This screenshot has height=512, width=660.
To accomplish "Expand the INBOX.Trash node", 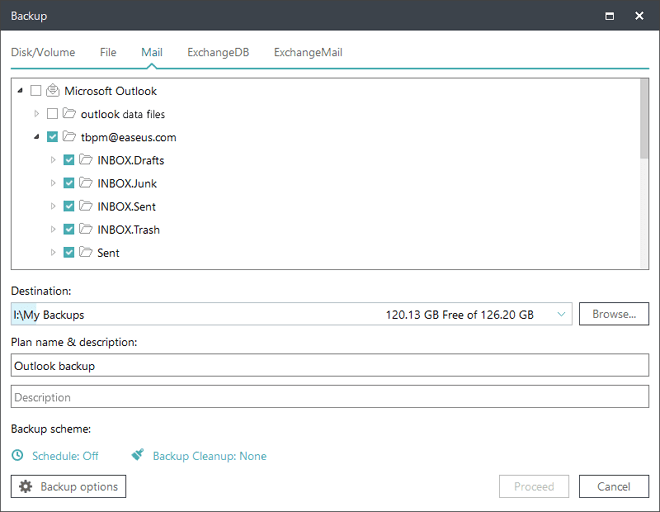I will (53, 229).
